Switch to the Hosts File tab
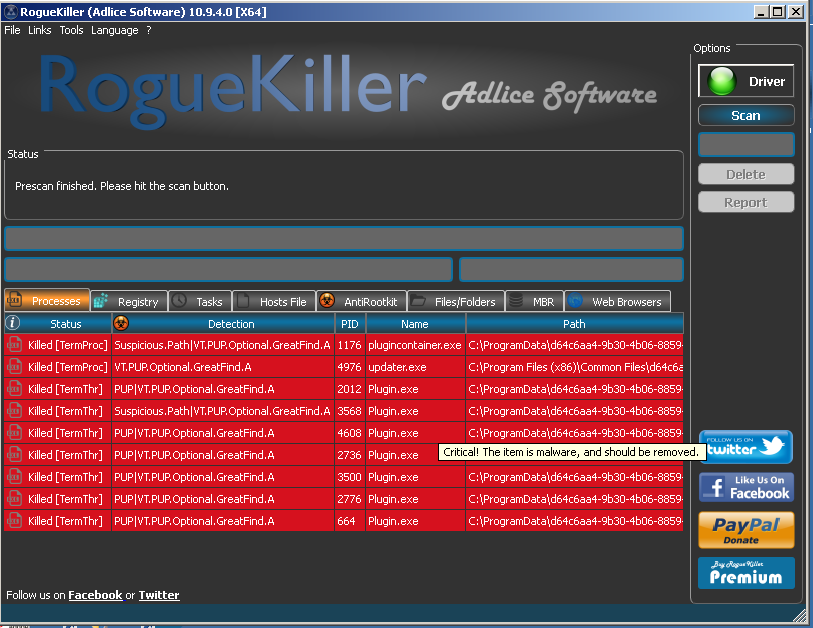The height and width of the screenshot is (628, 813). (x=274, y=301)
